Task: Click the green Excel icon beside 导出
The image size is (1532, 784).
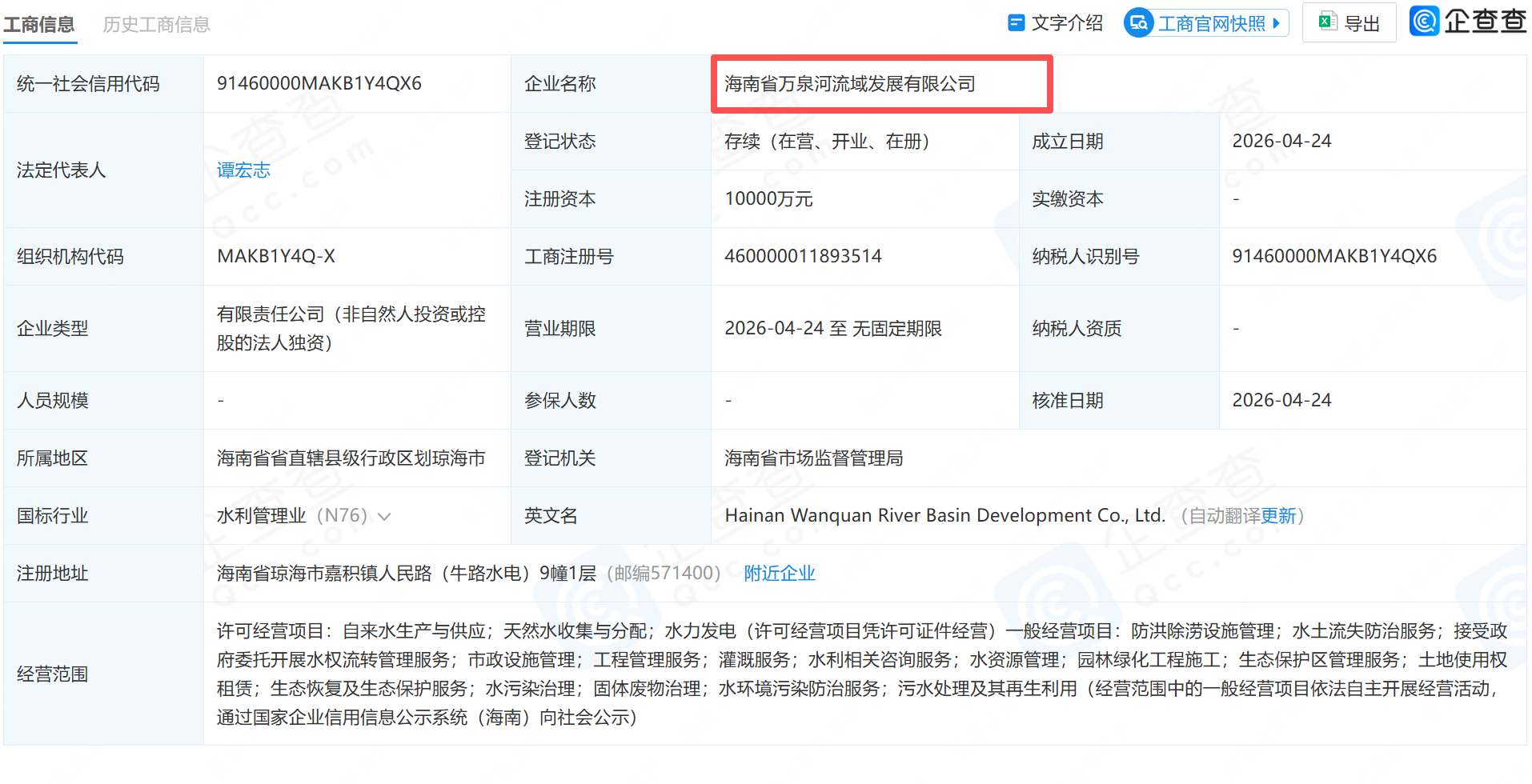Action: click(1327, 22)
